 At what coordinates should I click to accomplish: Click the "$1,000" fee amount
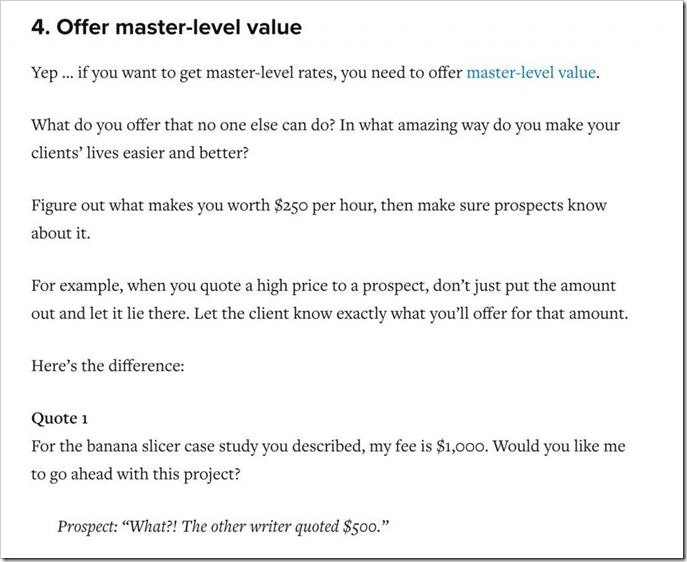(461, 445)
